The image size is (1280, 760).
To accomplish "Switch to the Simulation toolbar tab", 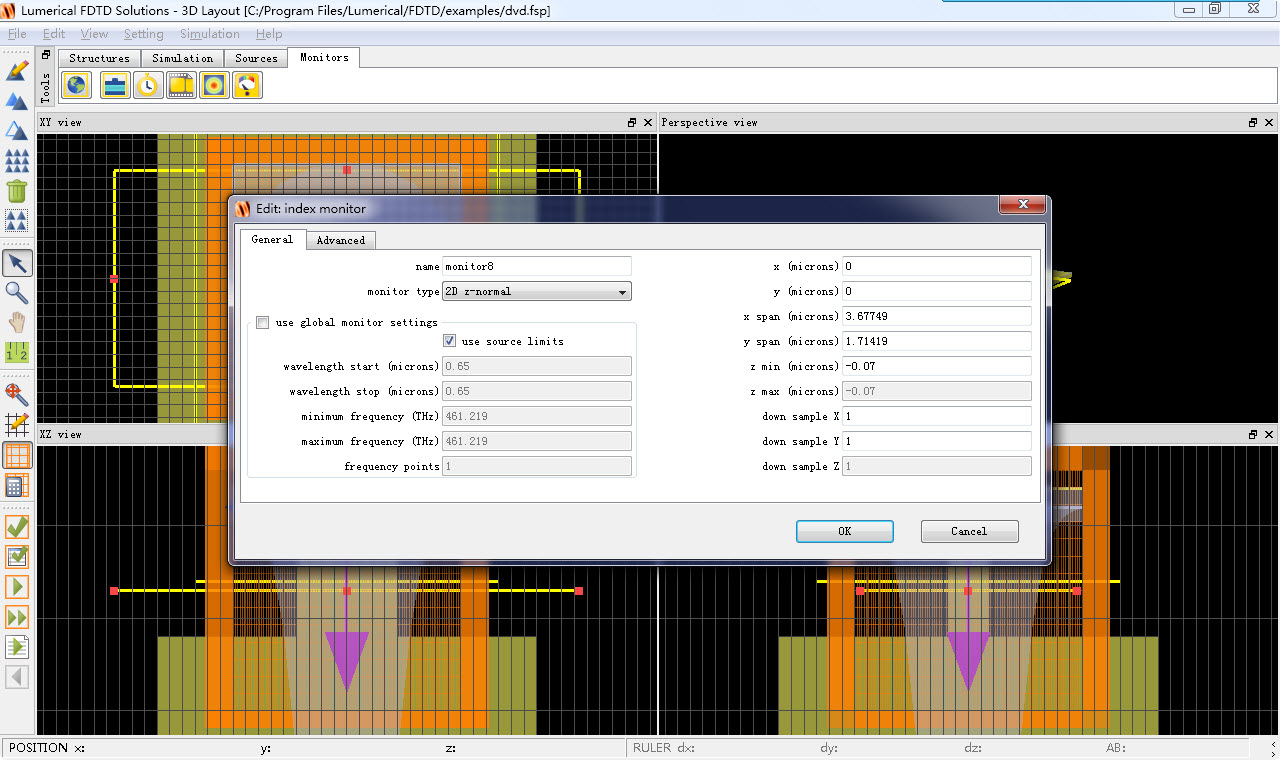I will pyautogui.click(x=182, y=58).
